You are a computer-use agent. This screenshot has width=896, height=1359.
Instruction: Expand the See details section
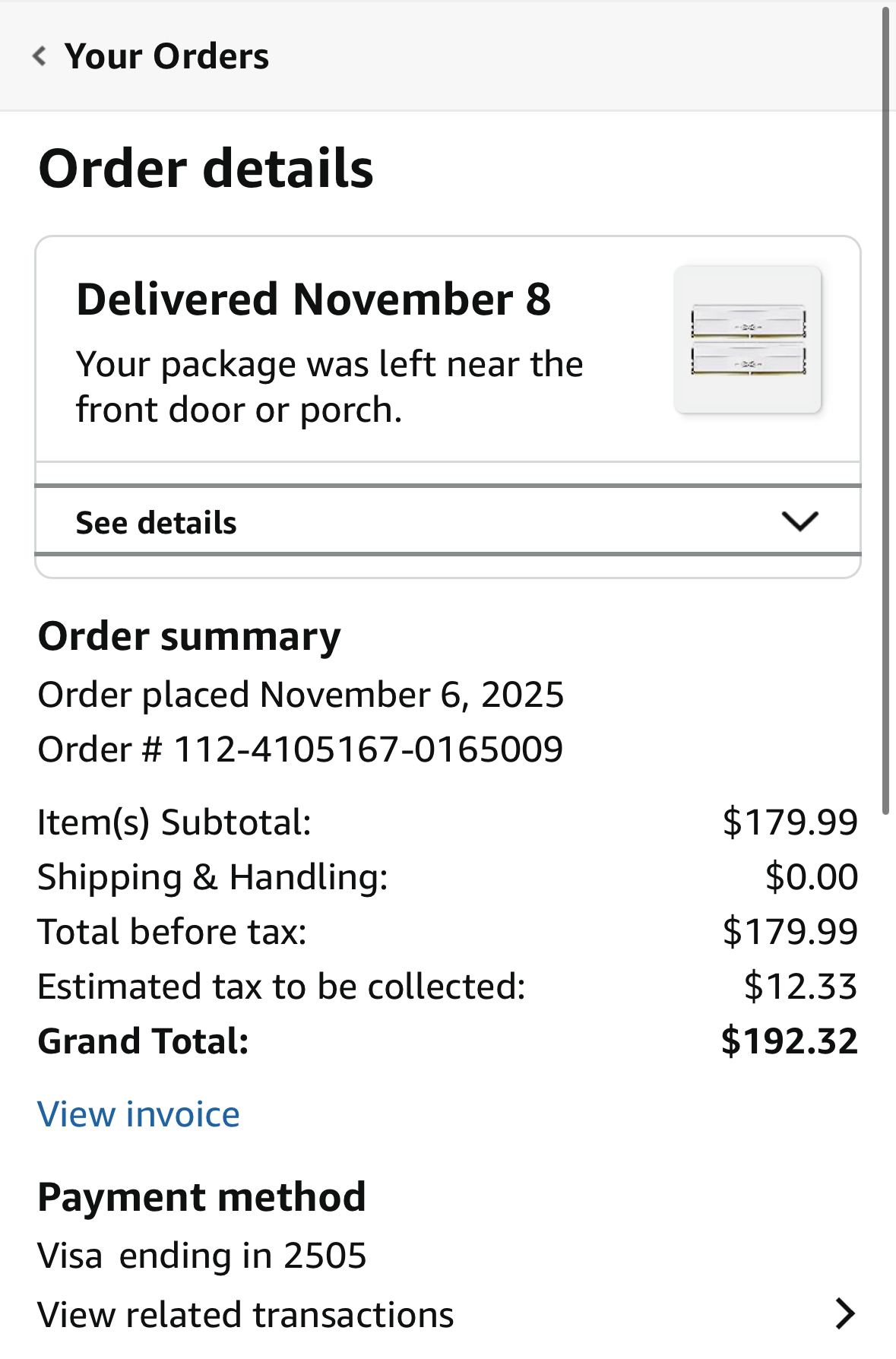157,522
